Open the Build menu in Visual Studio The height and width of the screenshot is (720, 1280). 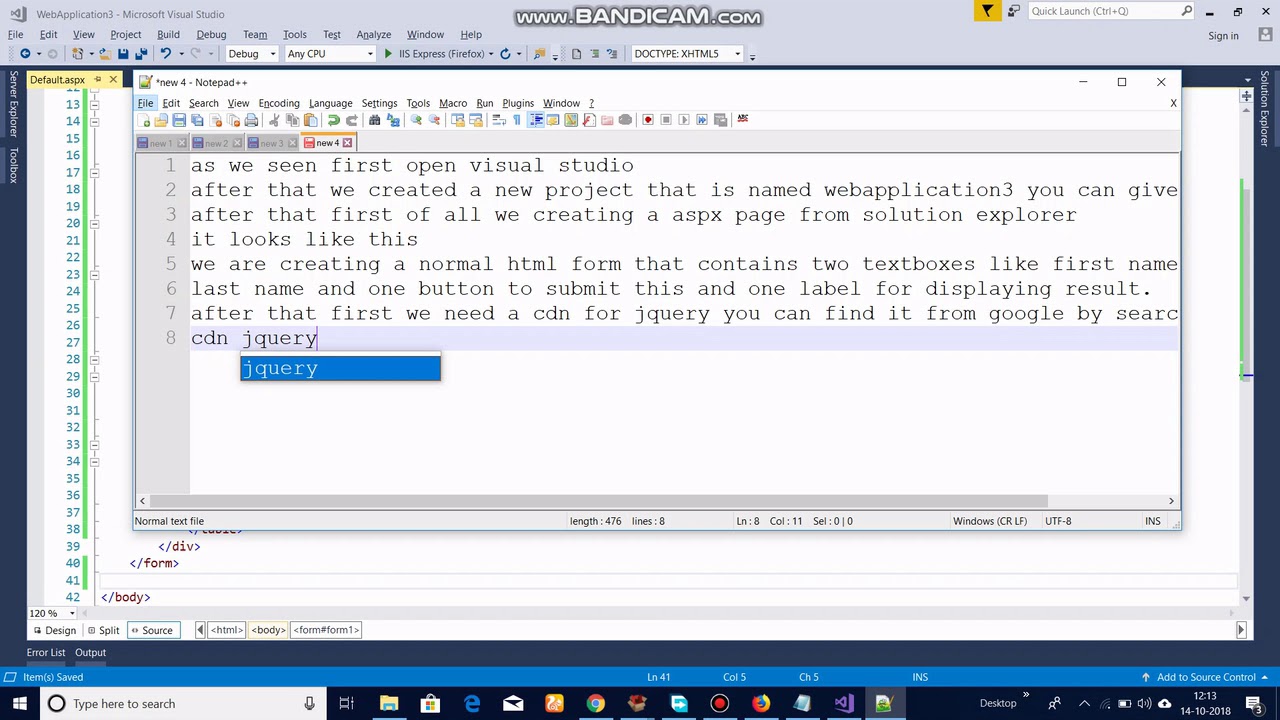168,34
